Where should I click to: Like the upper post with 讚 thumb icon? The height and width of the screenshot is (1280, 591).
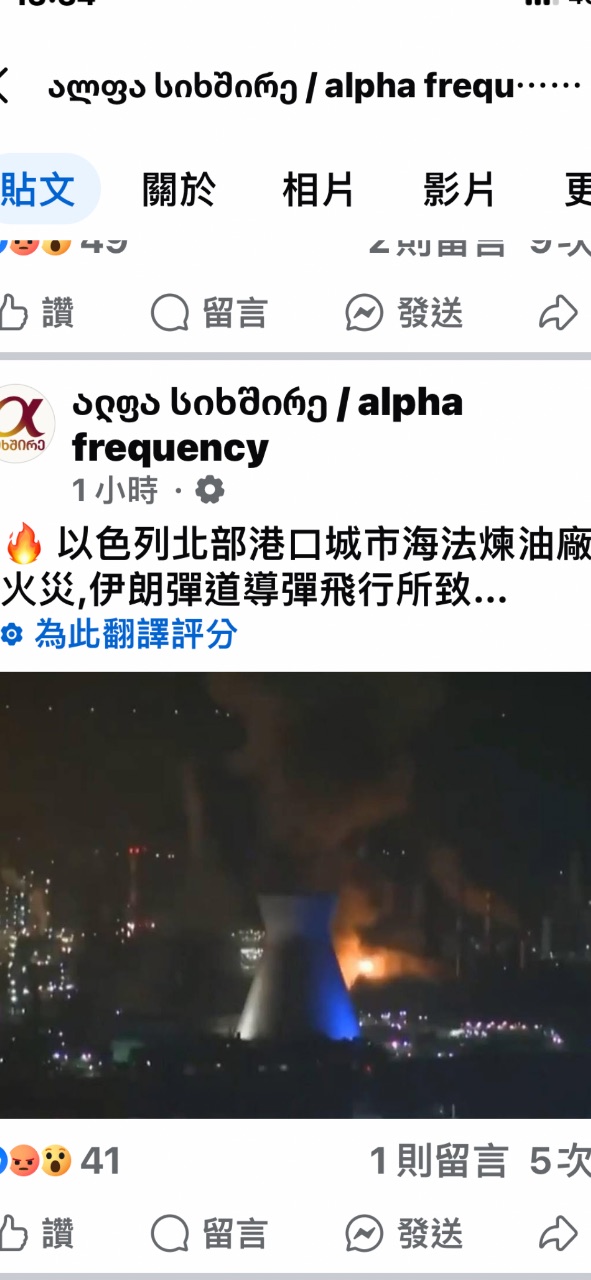click(x=38, y=313)
